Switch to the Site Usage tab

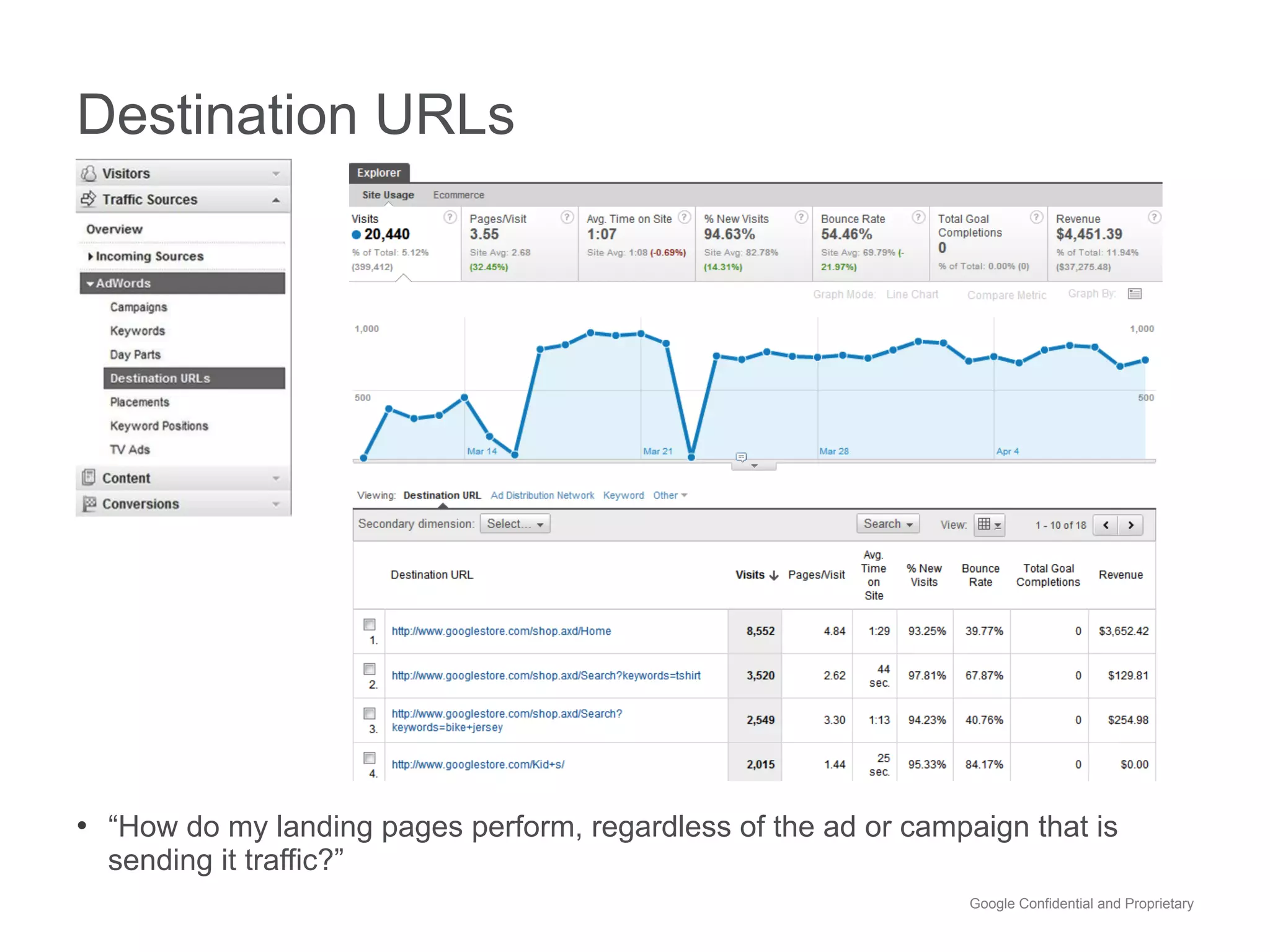(388, 195)
